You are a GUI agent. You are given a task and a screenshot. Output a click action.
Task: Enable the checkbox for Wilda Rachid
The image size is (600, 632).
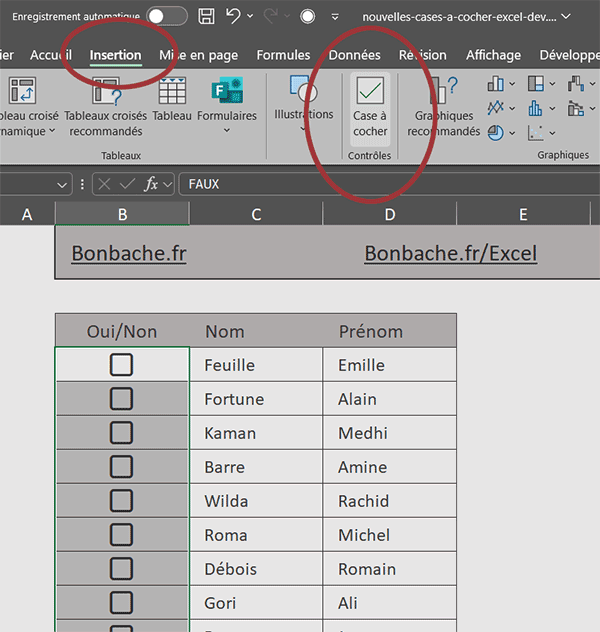coord(121,501)
